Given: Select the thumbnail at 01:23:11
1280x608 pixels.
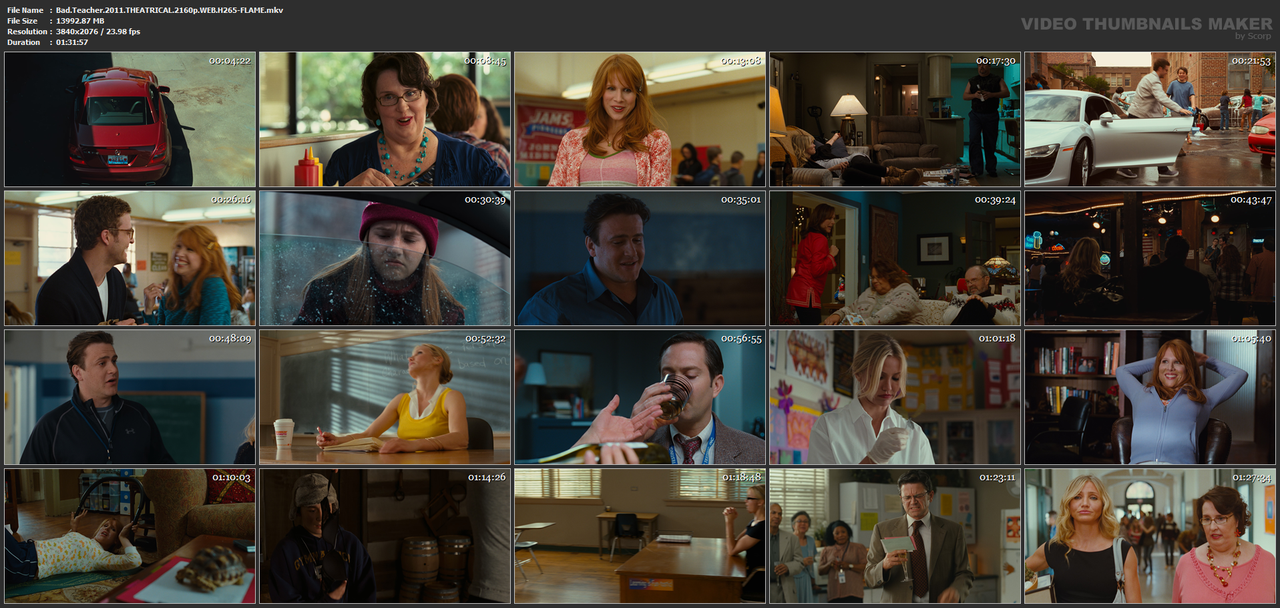Looking at the screenshot, I should pyautogui.click(x=895, y=536).
